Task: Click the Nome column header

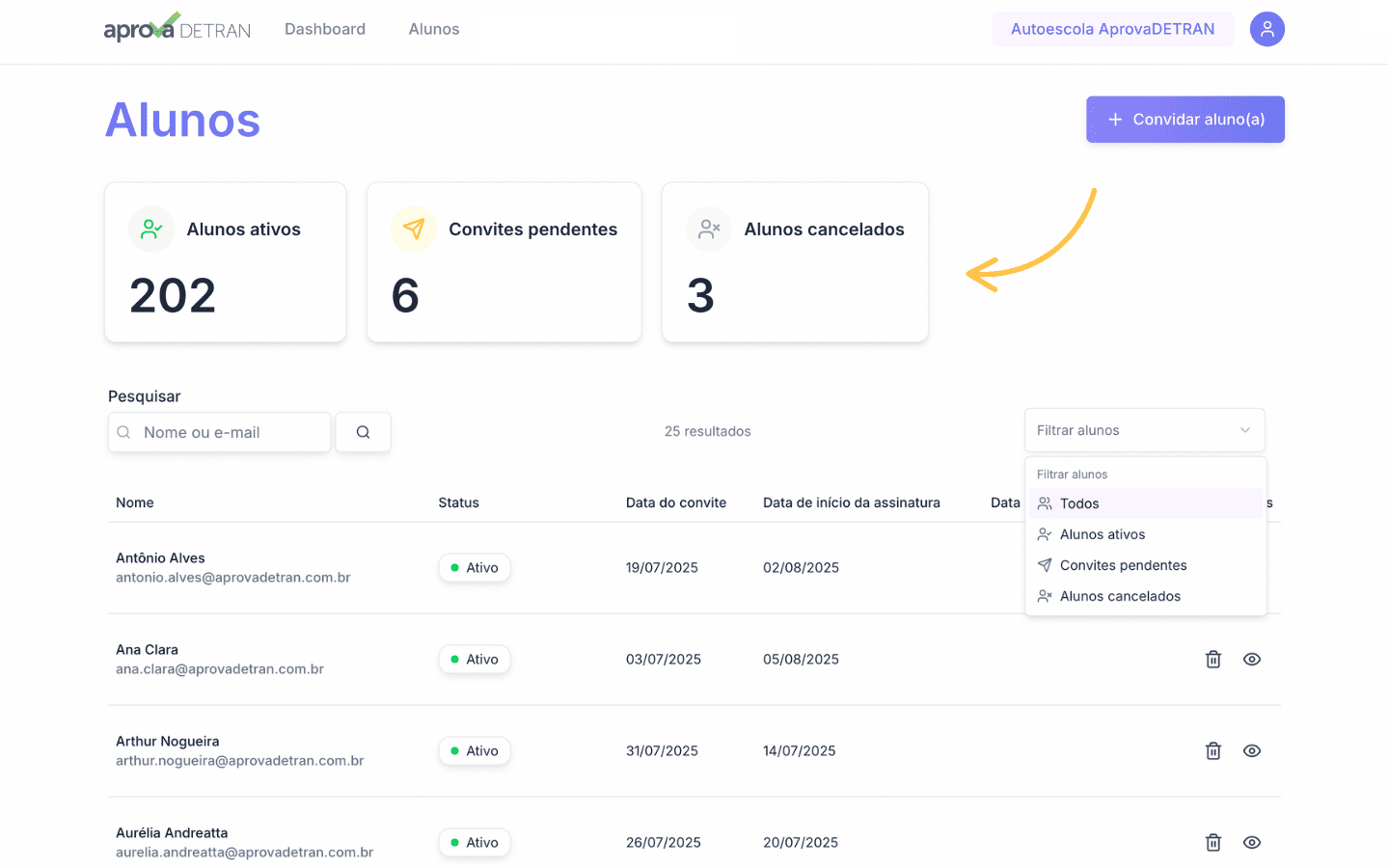Action: (135, 502)
